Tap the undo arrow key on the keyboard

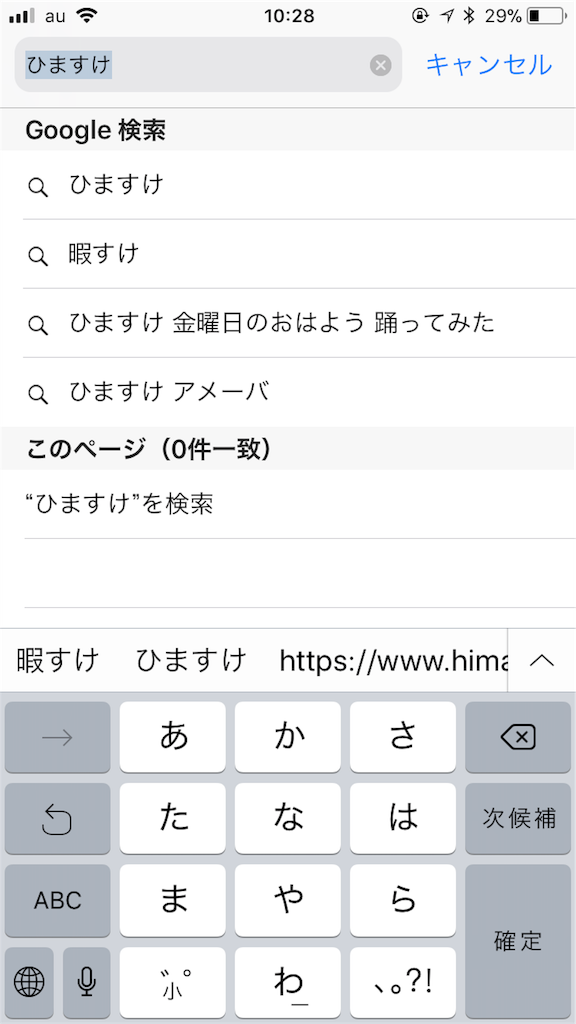click(x=57, y=819)
